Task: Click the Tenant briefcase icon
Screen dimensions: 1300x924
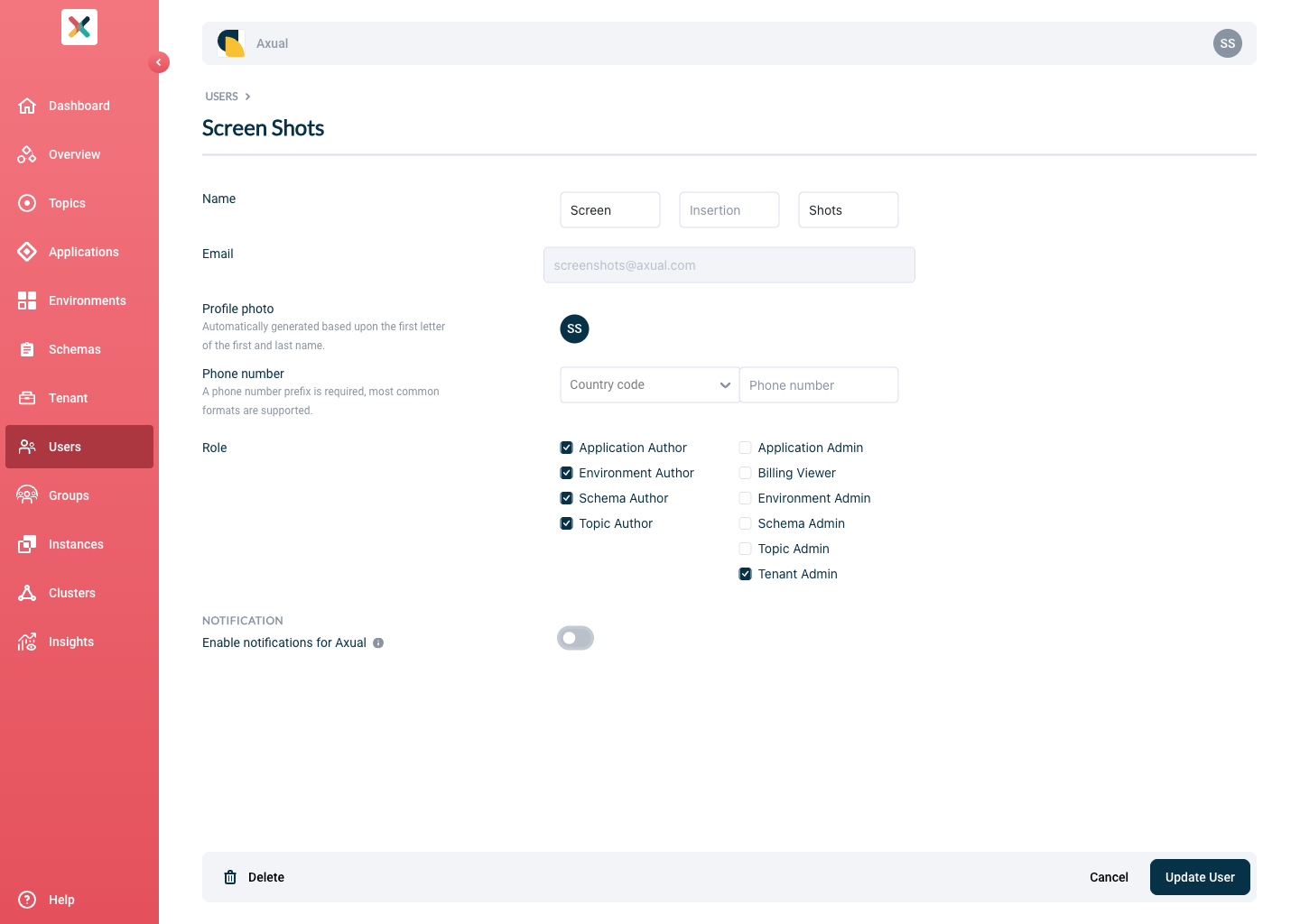Action: [27, 398]
